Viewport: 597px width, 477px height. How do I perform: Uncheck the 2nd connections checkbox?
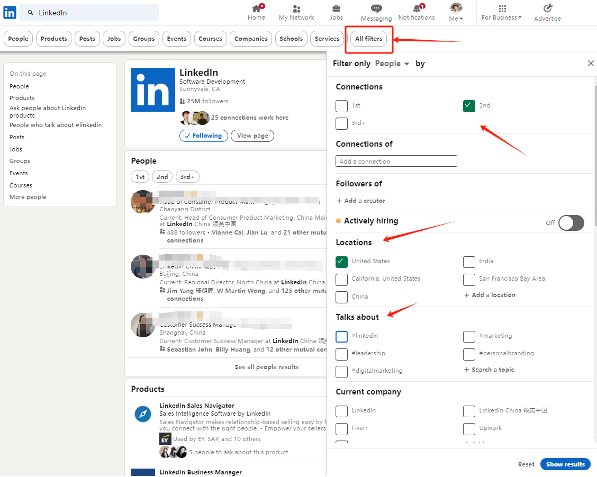pos(469,106)
